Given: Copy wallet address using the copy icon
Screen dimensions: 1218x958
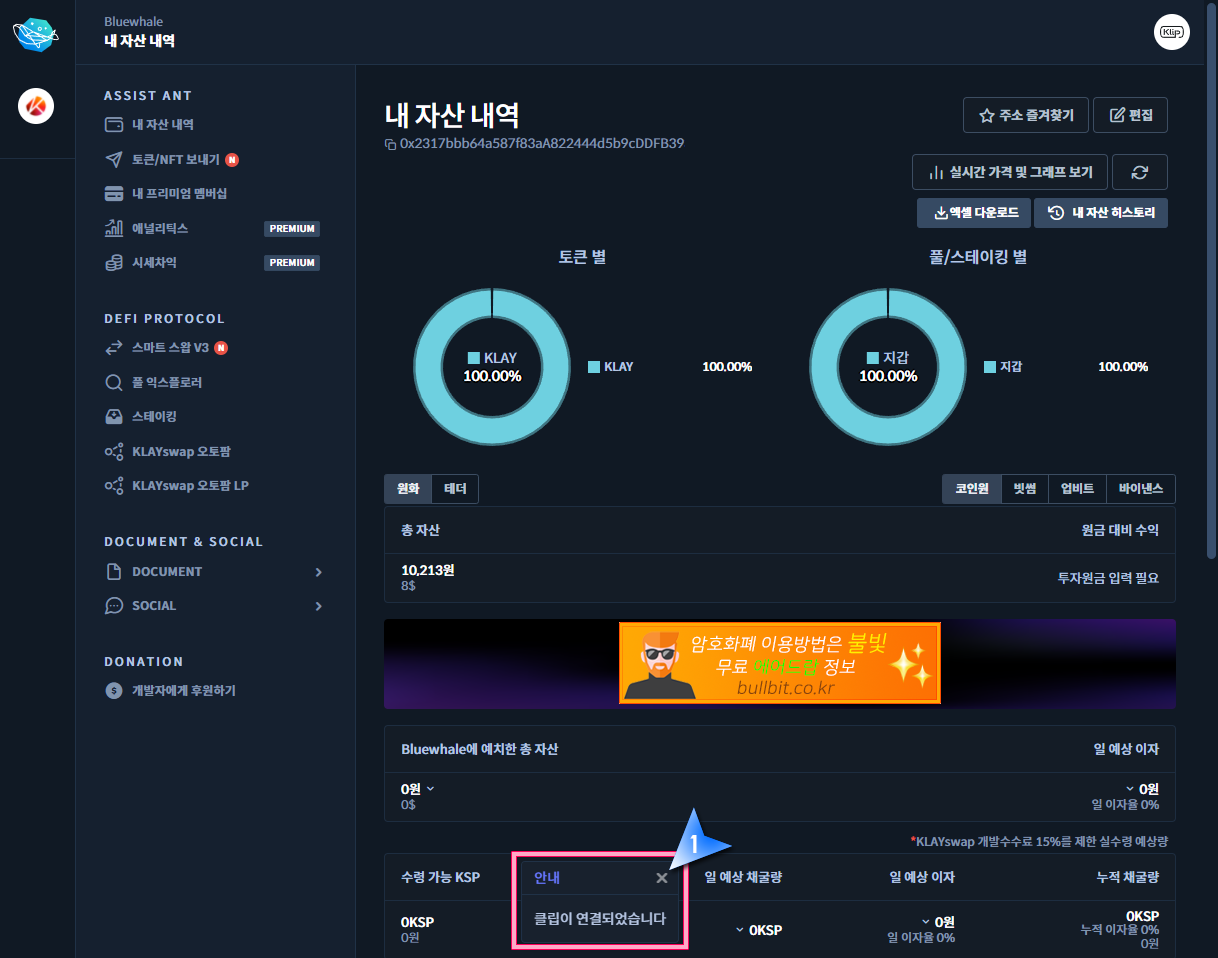Looking at the screenshot, I should click(390, 144).
